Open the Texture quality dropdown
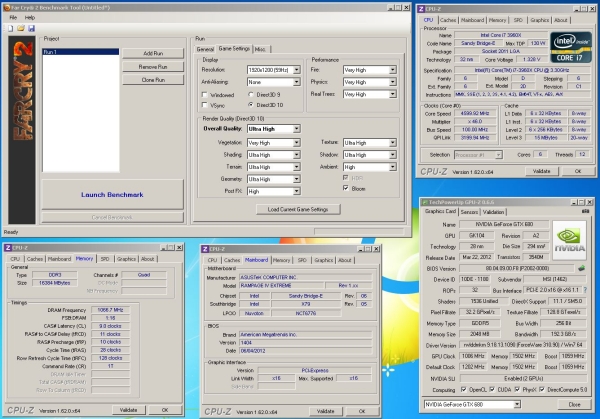Viewport: 600px width, 419px height. click(393, 143)
